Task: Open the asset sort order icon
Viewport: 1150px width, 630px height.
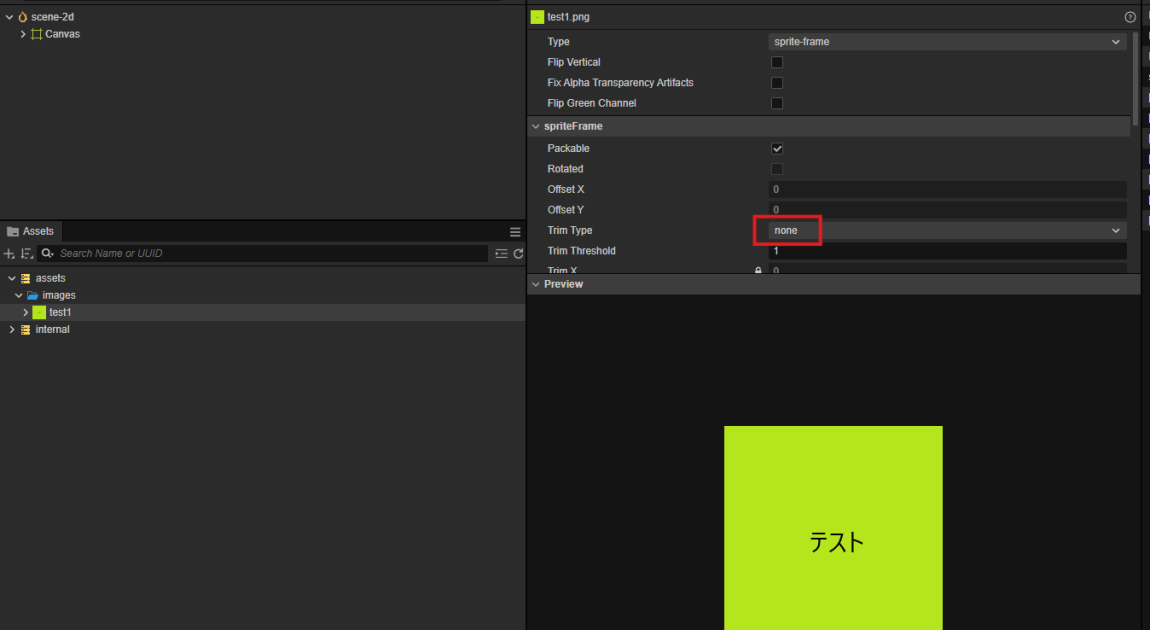Action: [x=26, y=254]
